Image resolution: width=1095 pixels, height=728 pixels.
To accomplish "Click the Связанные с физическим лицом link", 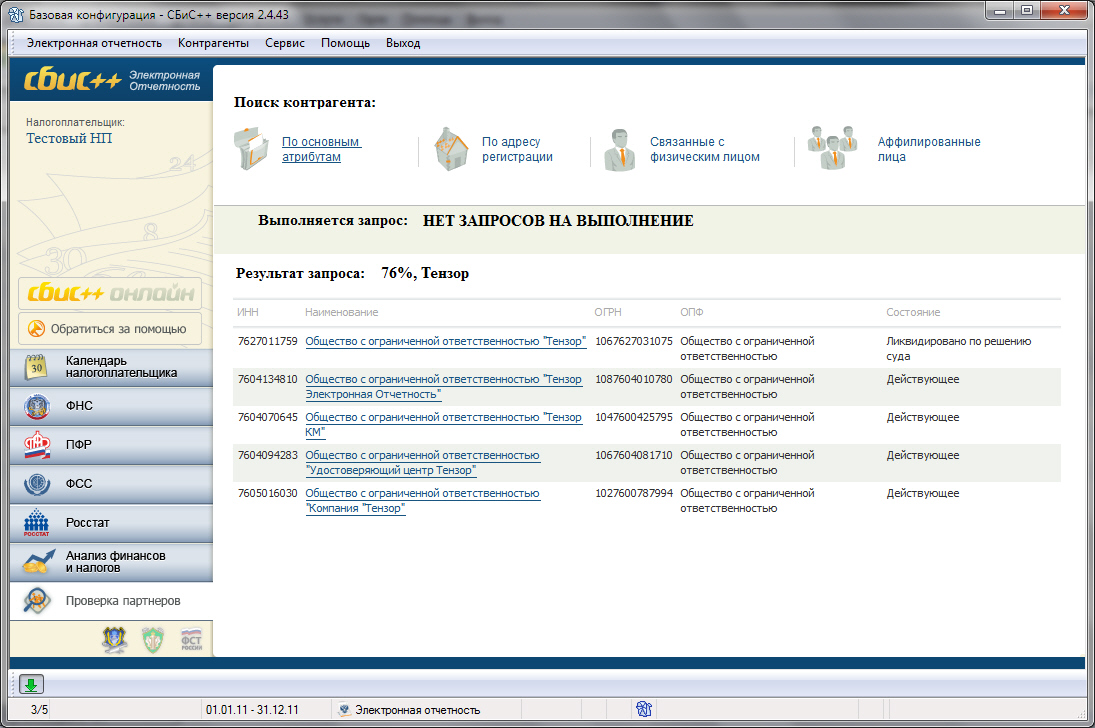I will click(x=705, y=149).
